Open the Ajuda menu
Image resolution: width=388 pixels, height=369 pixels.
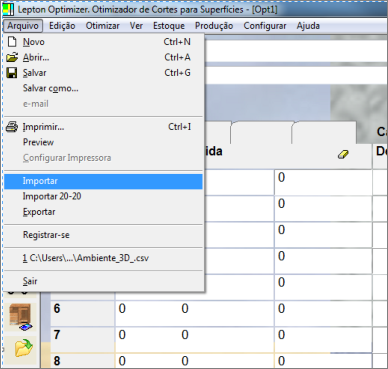pos(308,26)
